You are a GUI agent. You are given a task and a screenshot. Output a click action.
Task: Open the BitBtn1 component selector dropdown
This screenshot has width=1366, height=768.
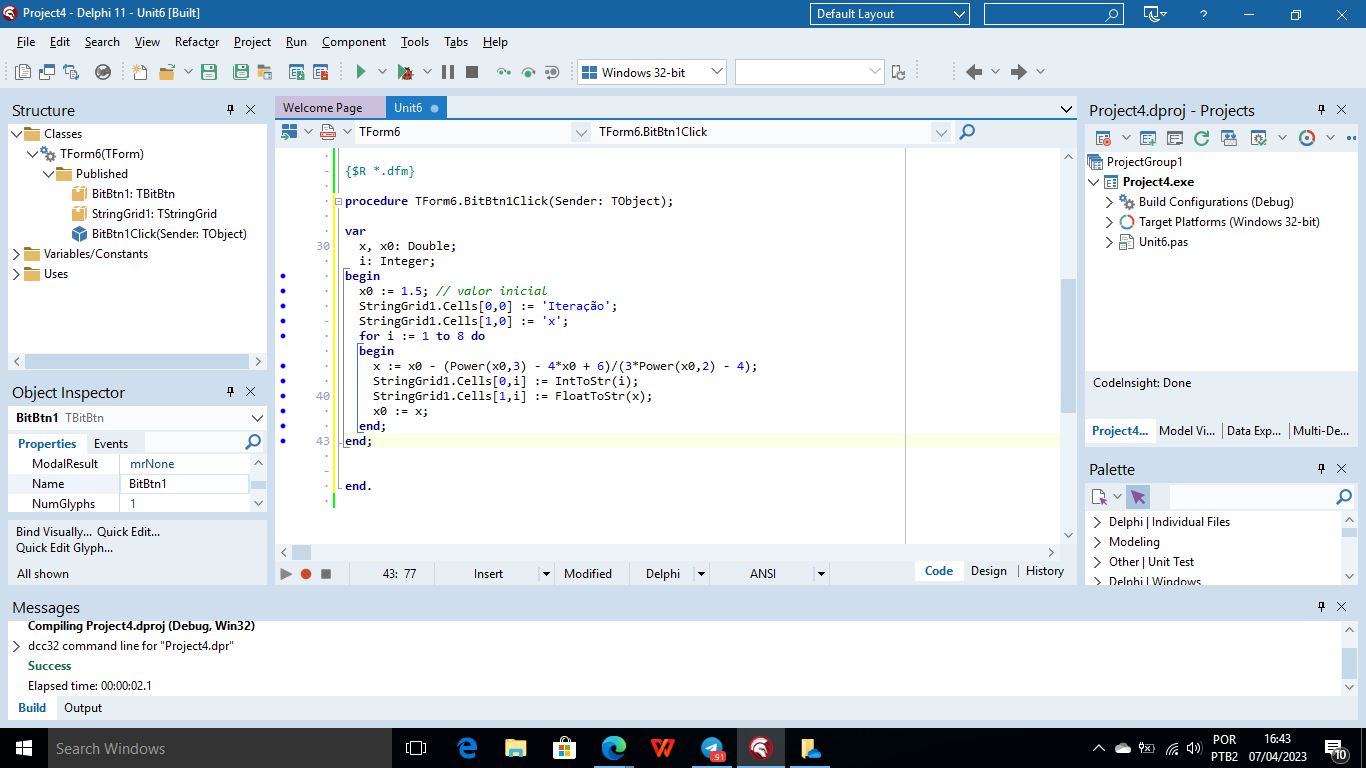coord(258,418)
